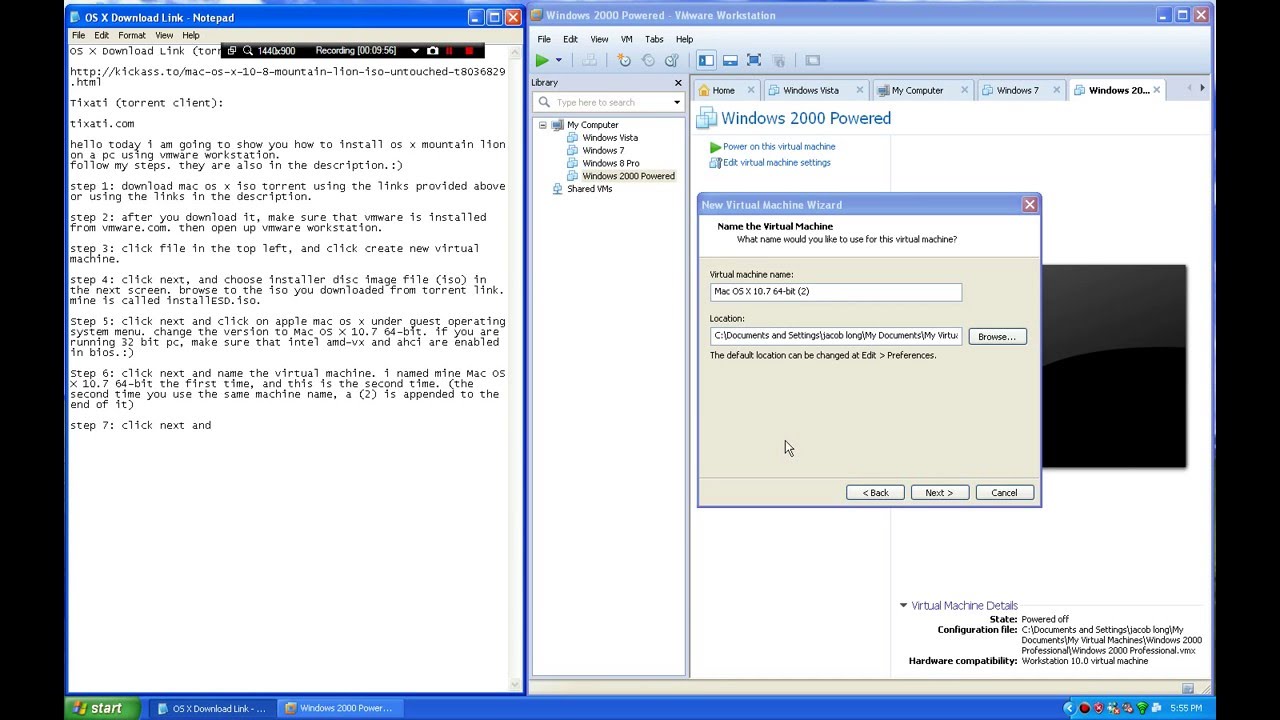Collapse the Virtual Machine Details section
Viewport: 1280px width, 720px height.
click(903, 605)
